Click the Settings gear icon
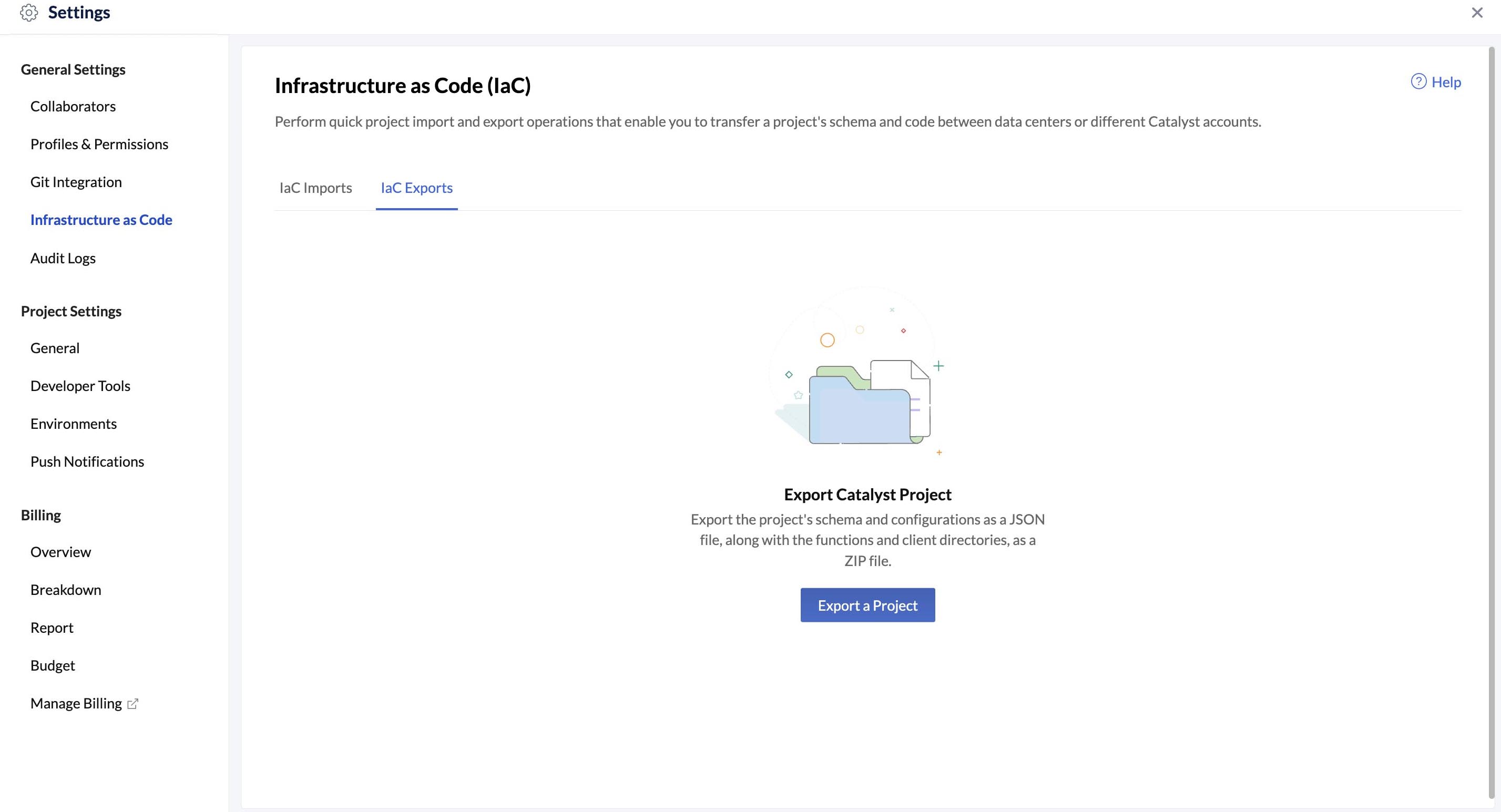1501x812 pixels. [30, 13]
